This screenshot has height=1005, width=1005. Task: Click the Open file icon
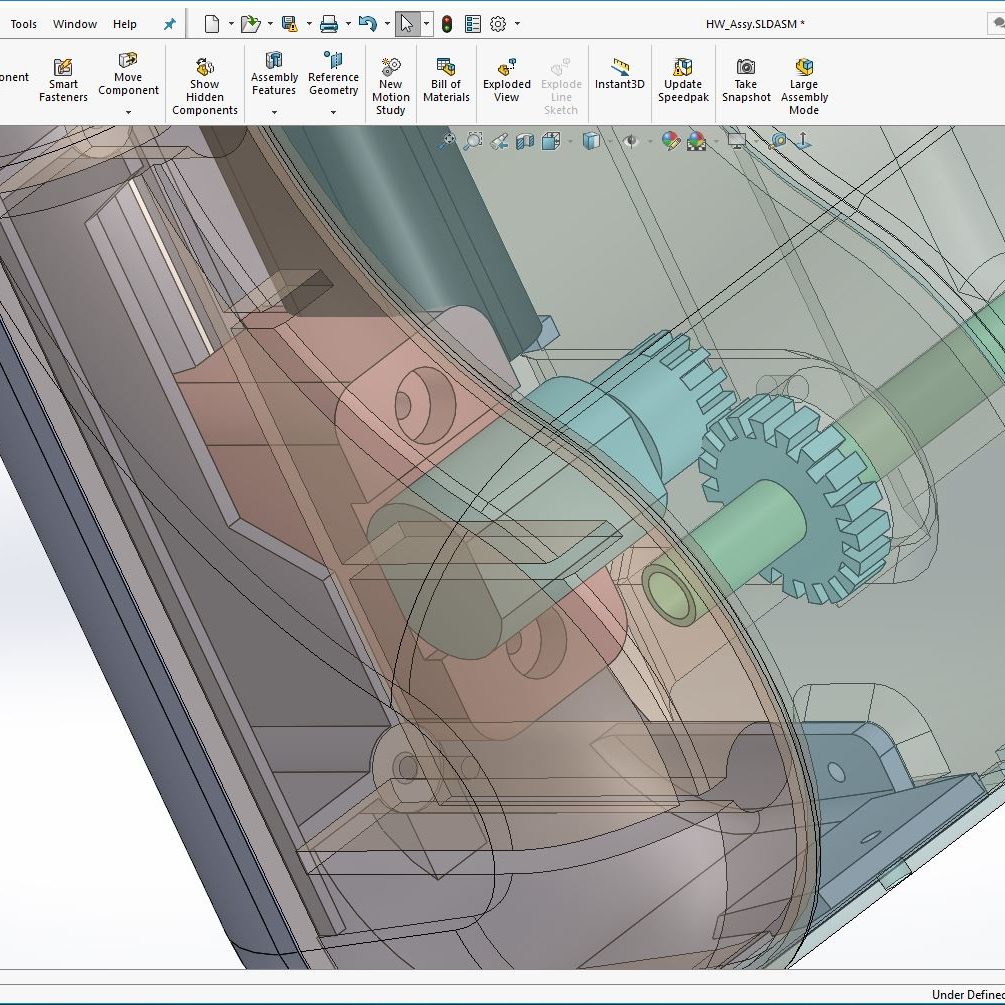tap(250, 24)
